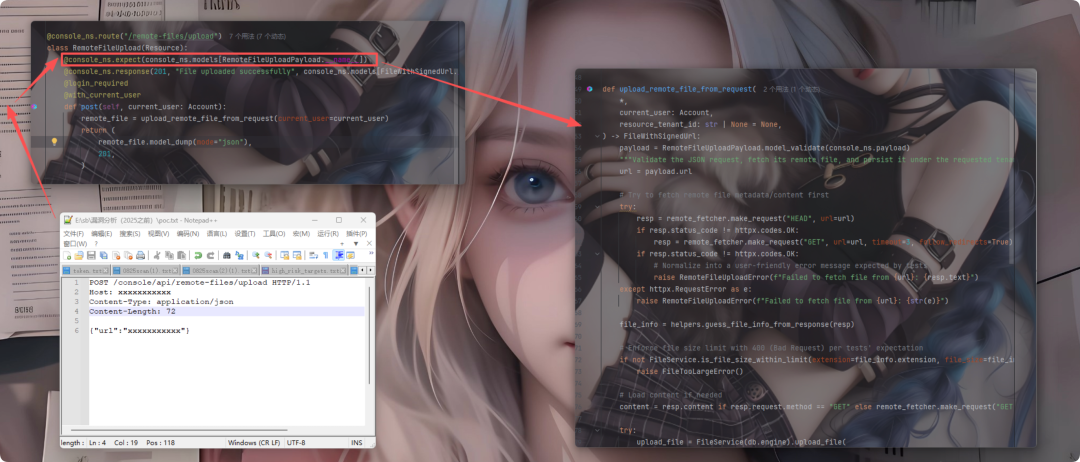1080x462 pixels.
Task: Open the 编辑(E) menu
Action: (102, 233)
